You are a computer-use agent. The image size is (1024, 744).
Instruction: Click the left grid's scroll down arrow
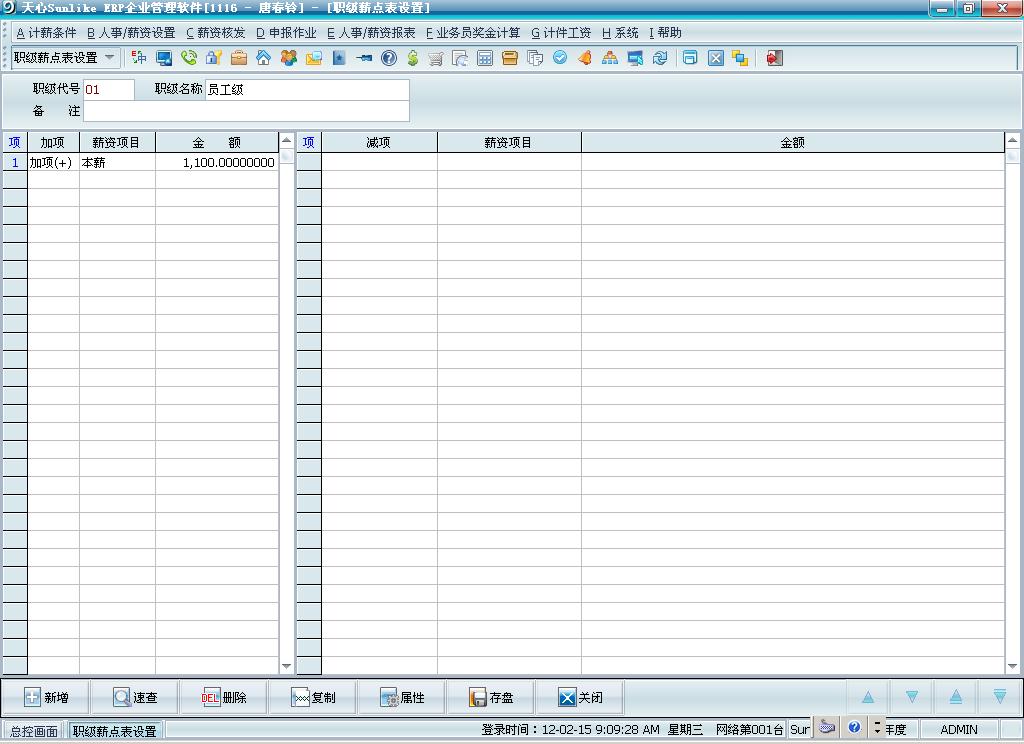(286, 666)
